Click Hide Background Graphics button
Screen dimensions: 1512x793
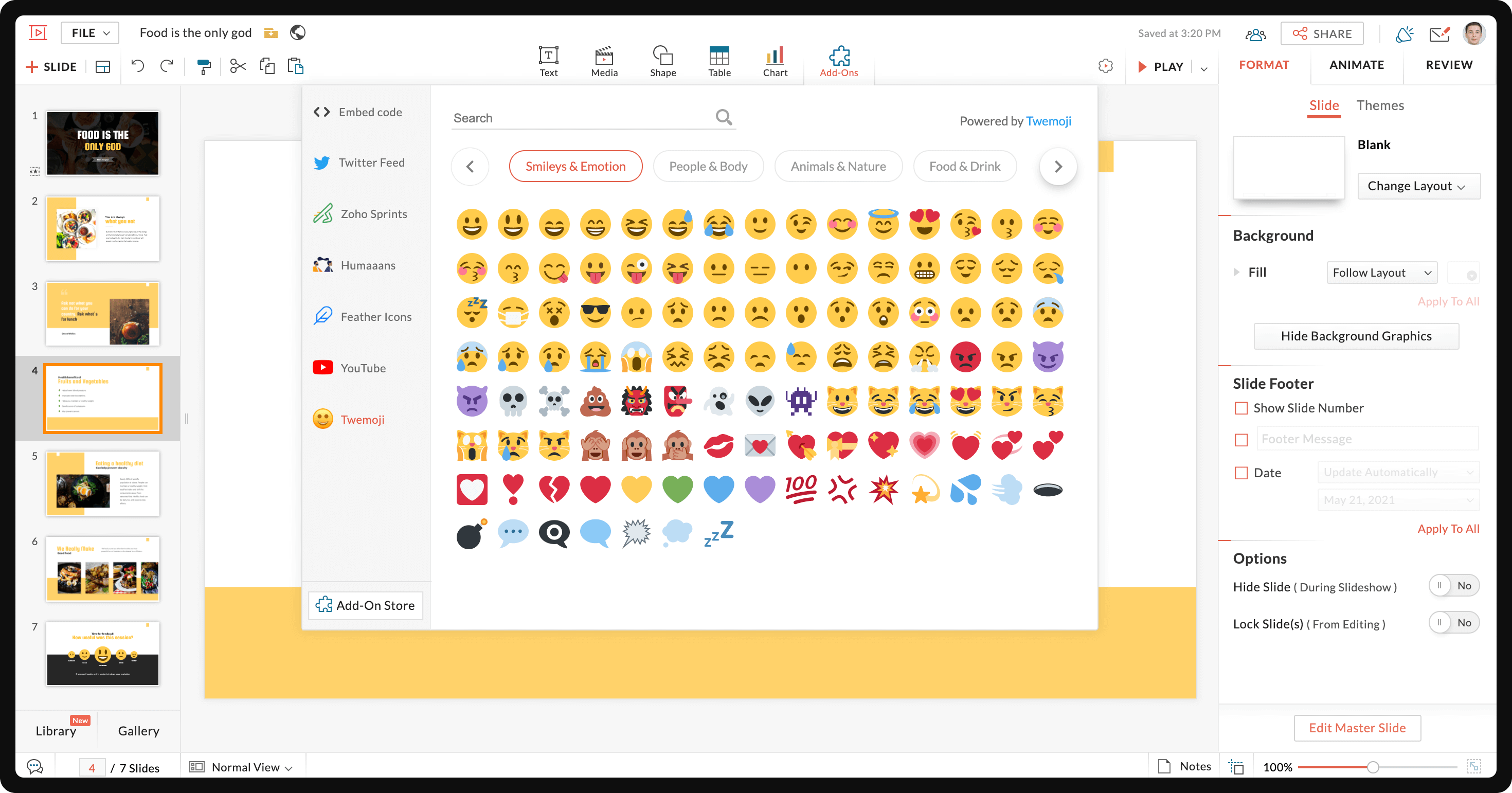[1356, 336]
